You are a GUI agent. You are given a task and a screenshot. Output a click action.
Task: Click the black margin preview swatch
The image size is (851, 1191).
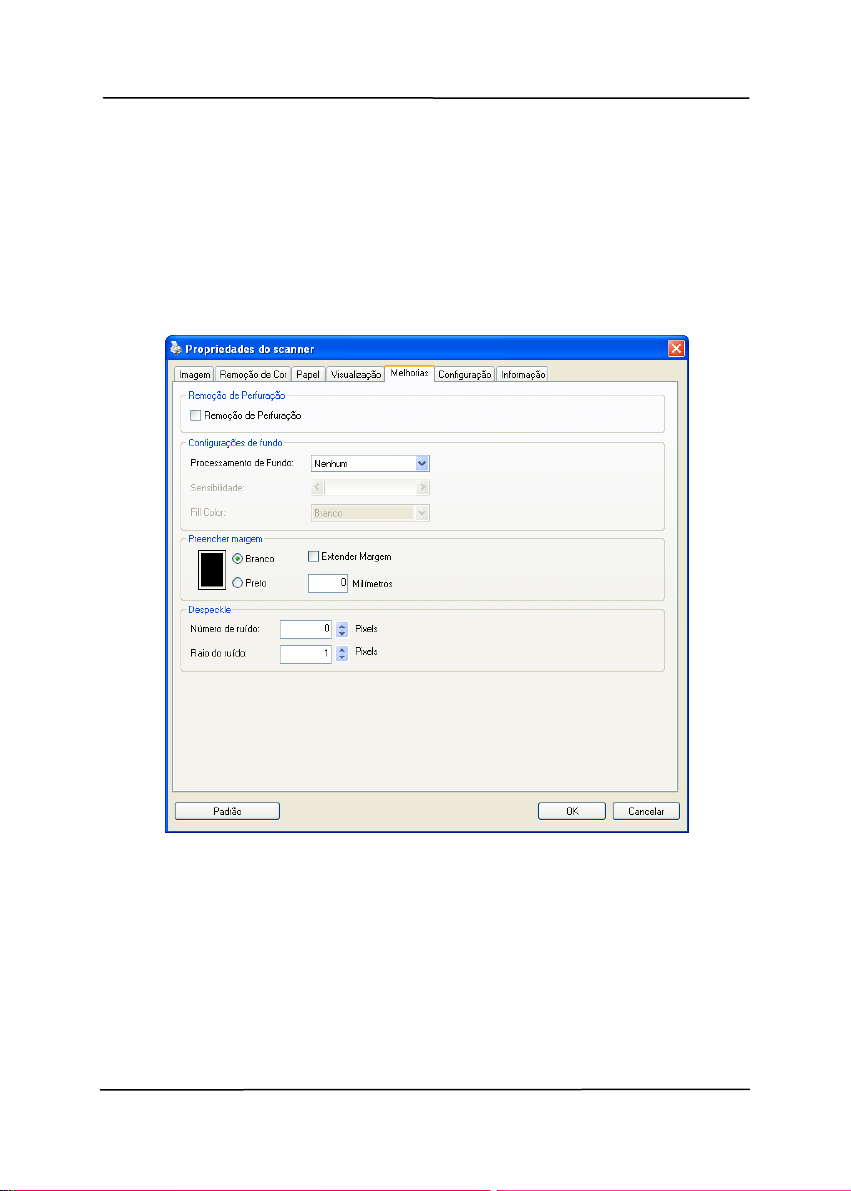point(212,570)
